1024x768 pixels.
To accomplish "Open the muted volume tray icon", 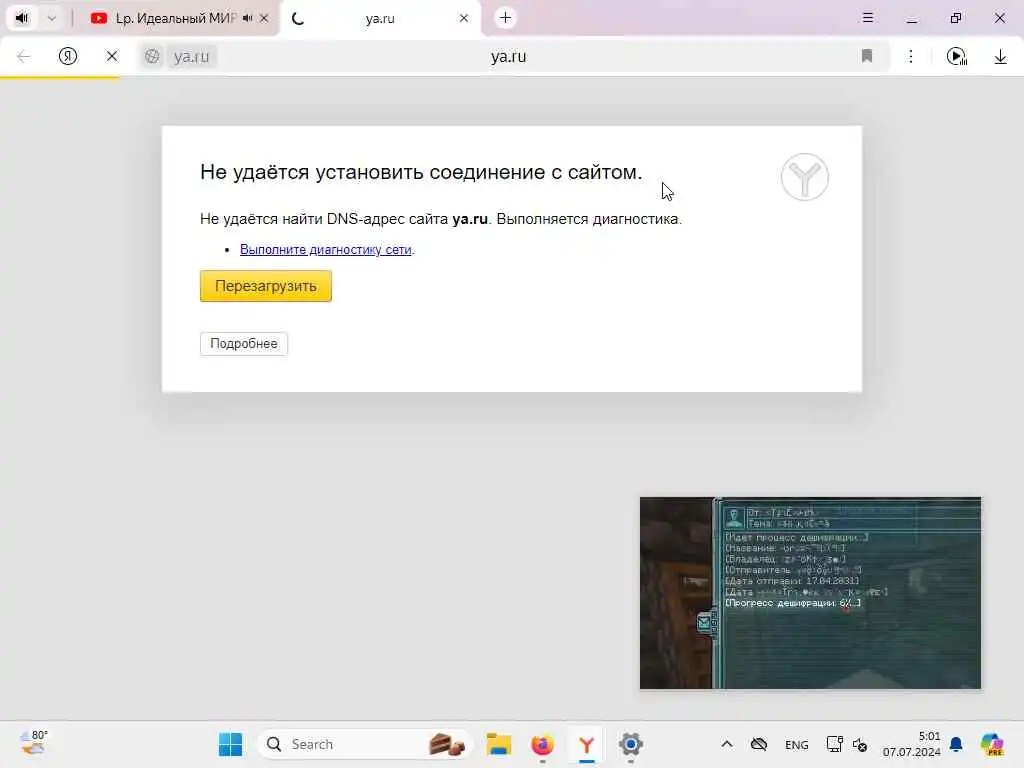I will tap(860, 744).
